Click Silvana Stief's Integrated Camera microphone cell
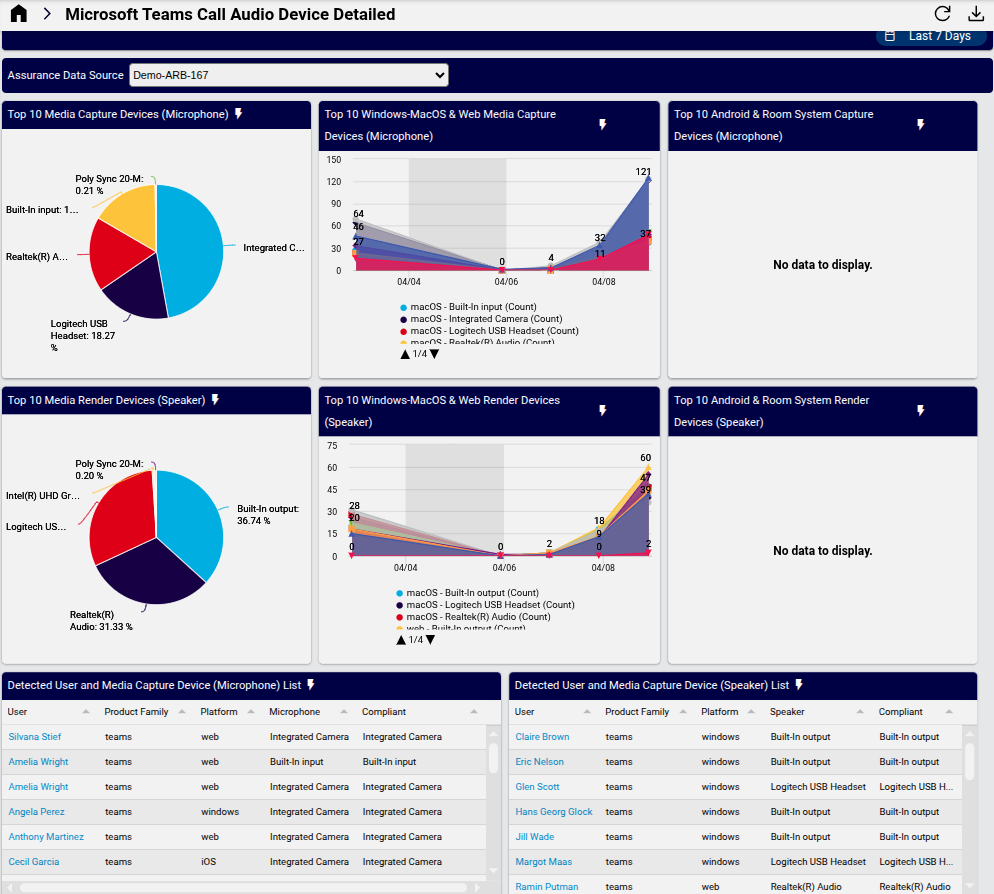This screenshot has height=894, width=994. click(x=309, y=737)
